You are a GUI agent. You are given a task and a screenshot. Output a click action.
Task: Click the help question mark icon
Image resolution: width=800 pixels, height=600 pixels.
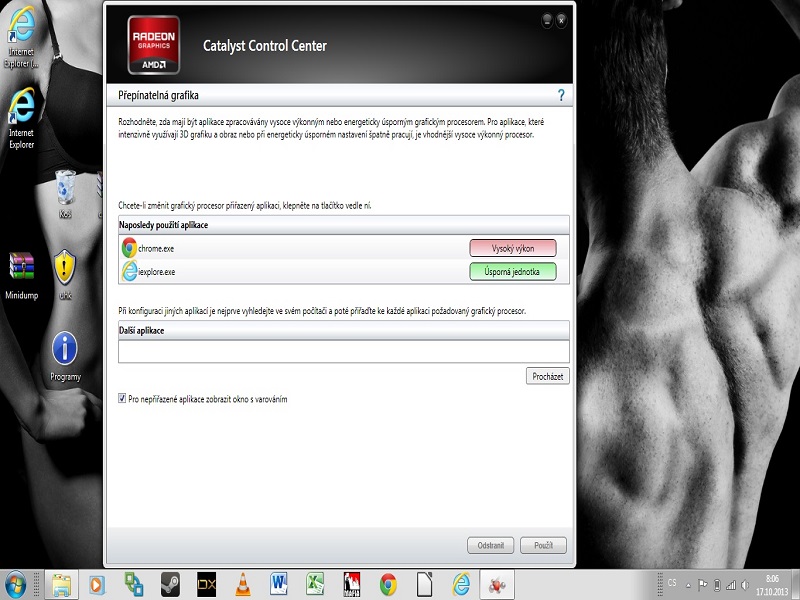[561, 95]
